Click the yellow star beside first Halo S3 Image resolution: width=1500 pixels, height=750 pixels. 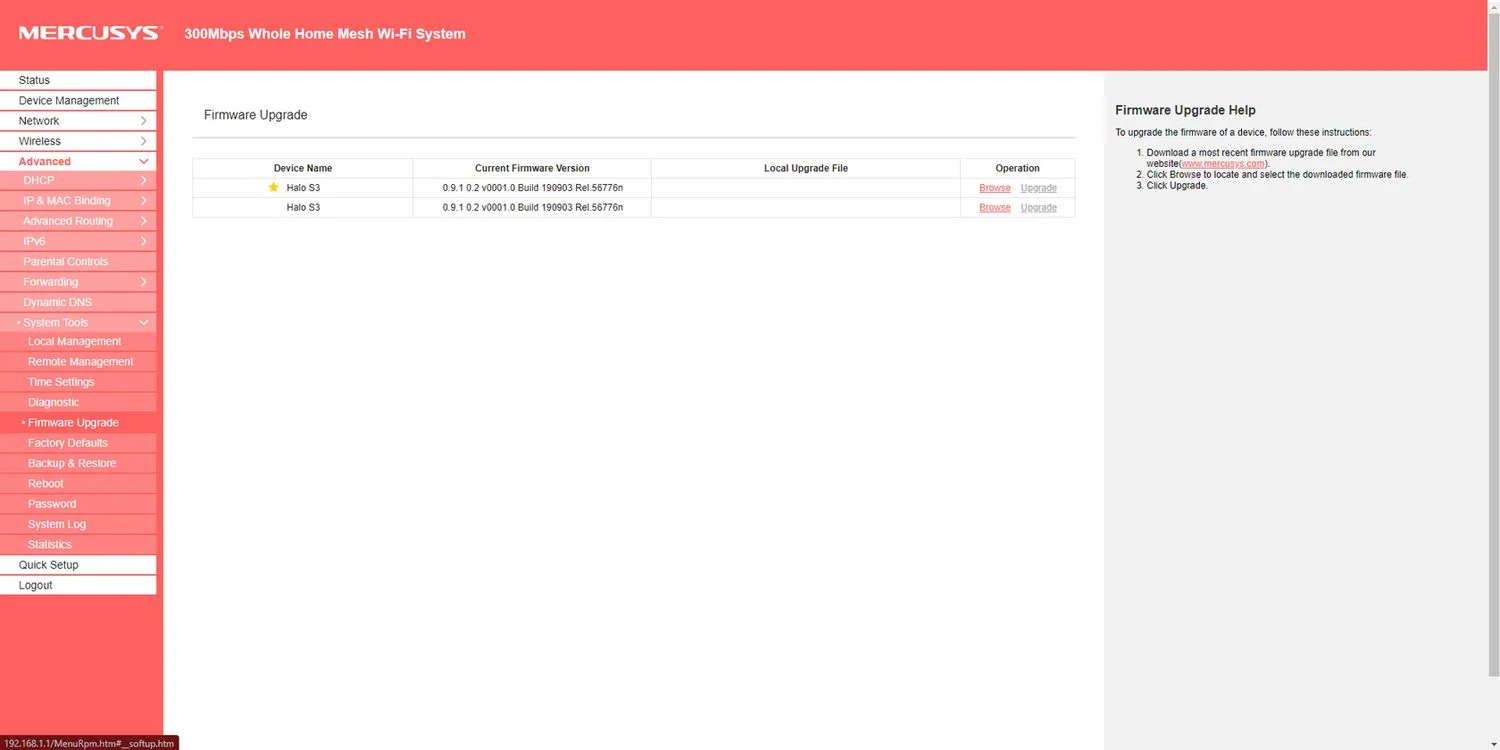coord(273,187)
